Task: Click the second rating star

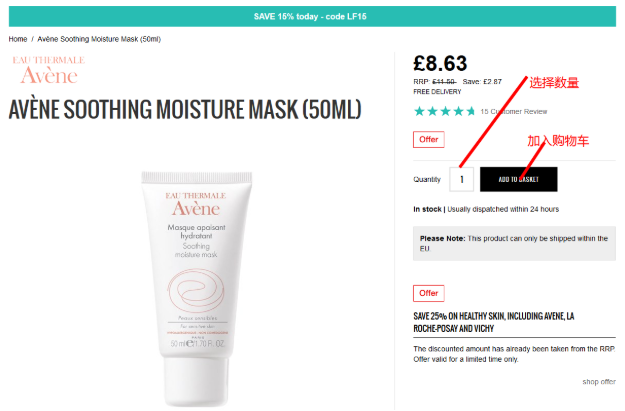Action: pos(432,111)
